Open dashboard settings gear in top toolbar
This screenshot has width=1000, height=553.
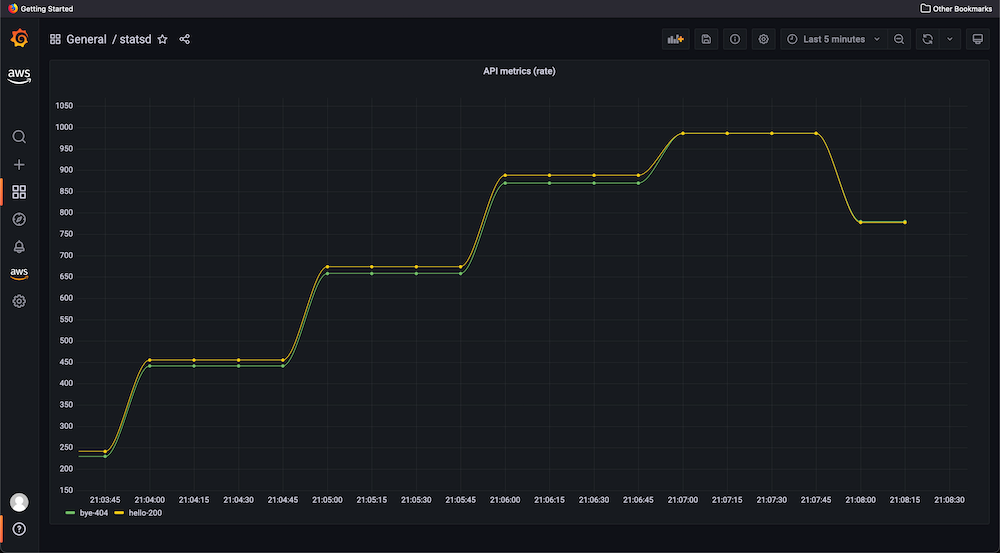coord(764,39)
